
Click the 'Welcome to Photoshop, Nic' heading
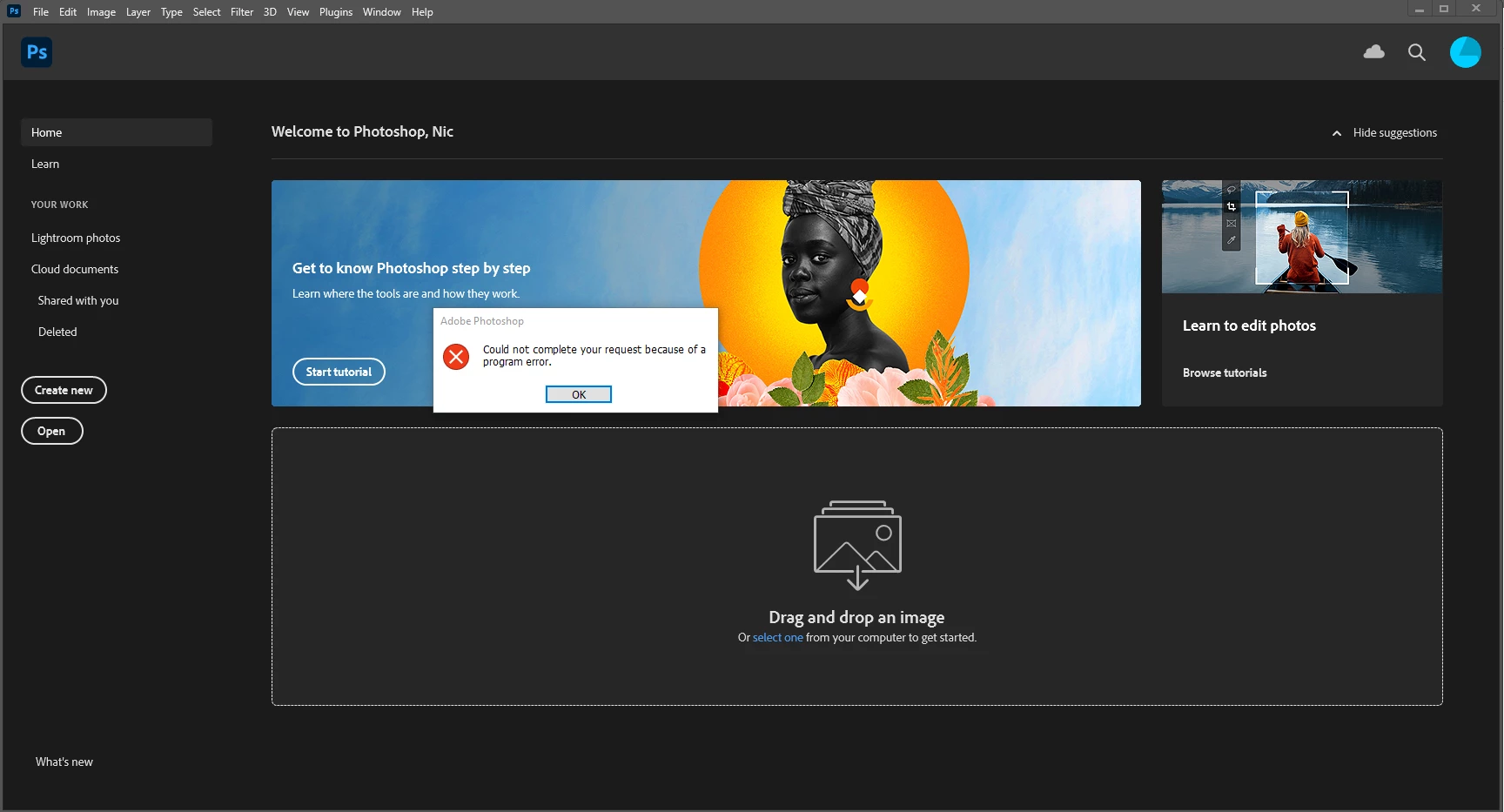click(x=362, y=131)
